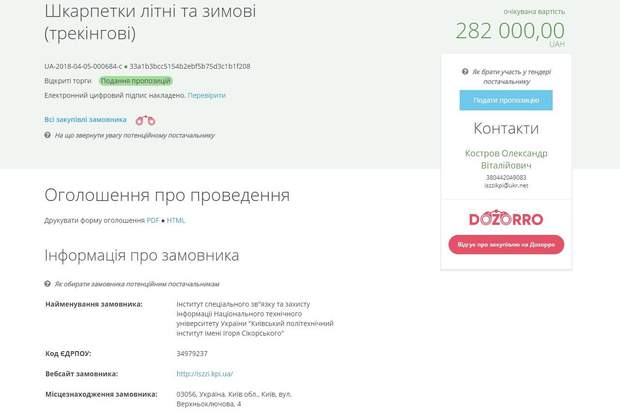The height and width of the screenshot is (416, 620).
Task: Click the DOZORRO logo
Action: click(505, 217)
